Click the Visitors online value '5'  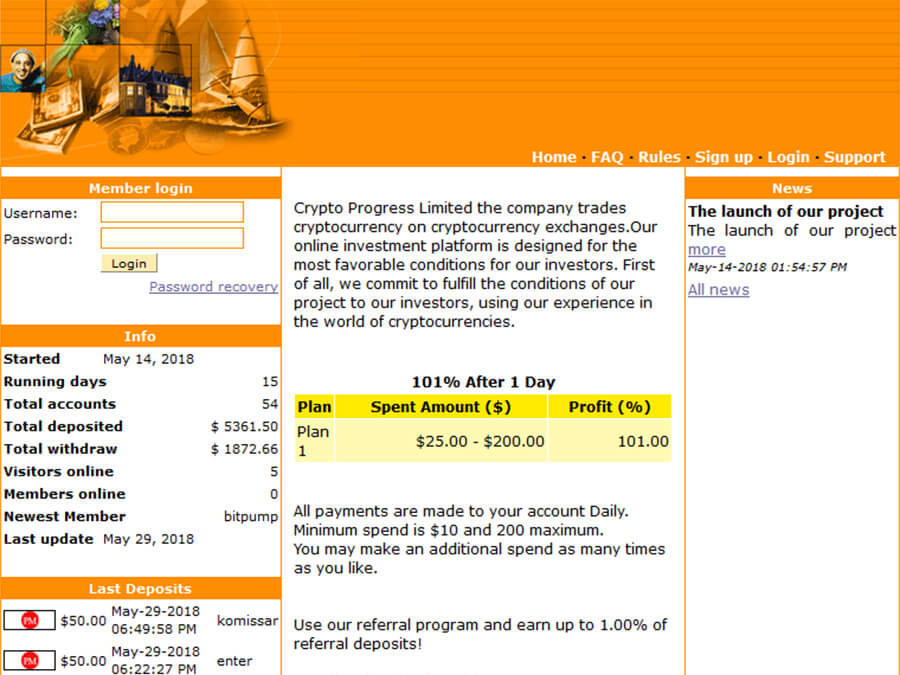274,472
